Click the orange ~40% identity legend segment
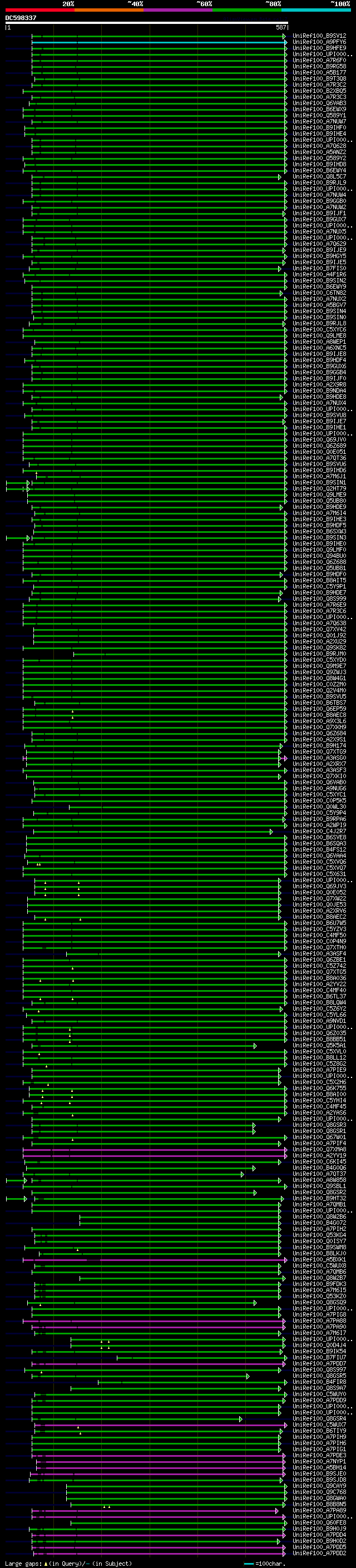The width and height of the screenshot is (356, 1568). pos(109,10)
